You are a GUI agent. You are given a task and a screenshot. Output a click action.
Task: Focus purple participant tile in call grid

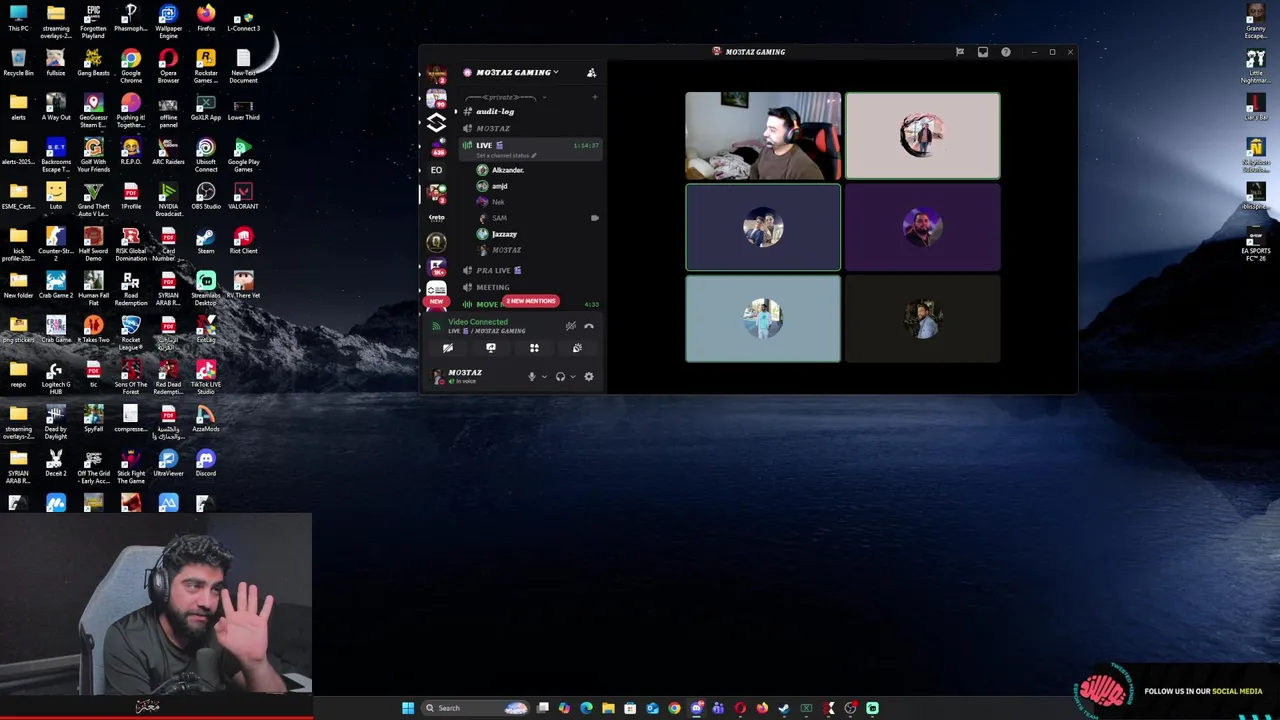pos(922,228)
